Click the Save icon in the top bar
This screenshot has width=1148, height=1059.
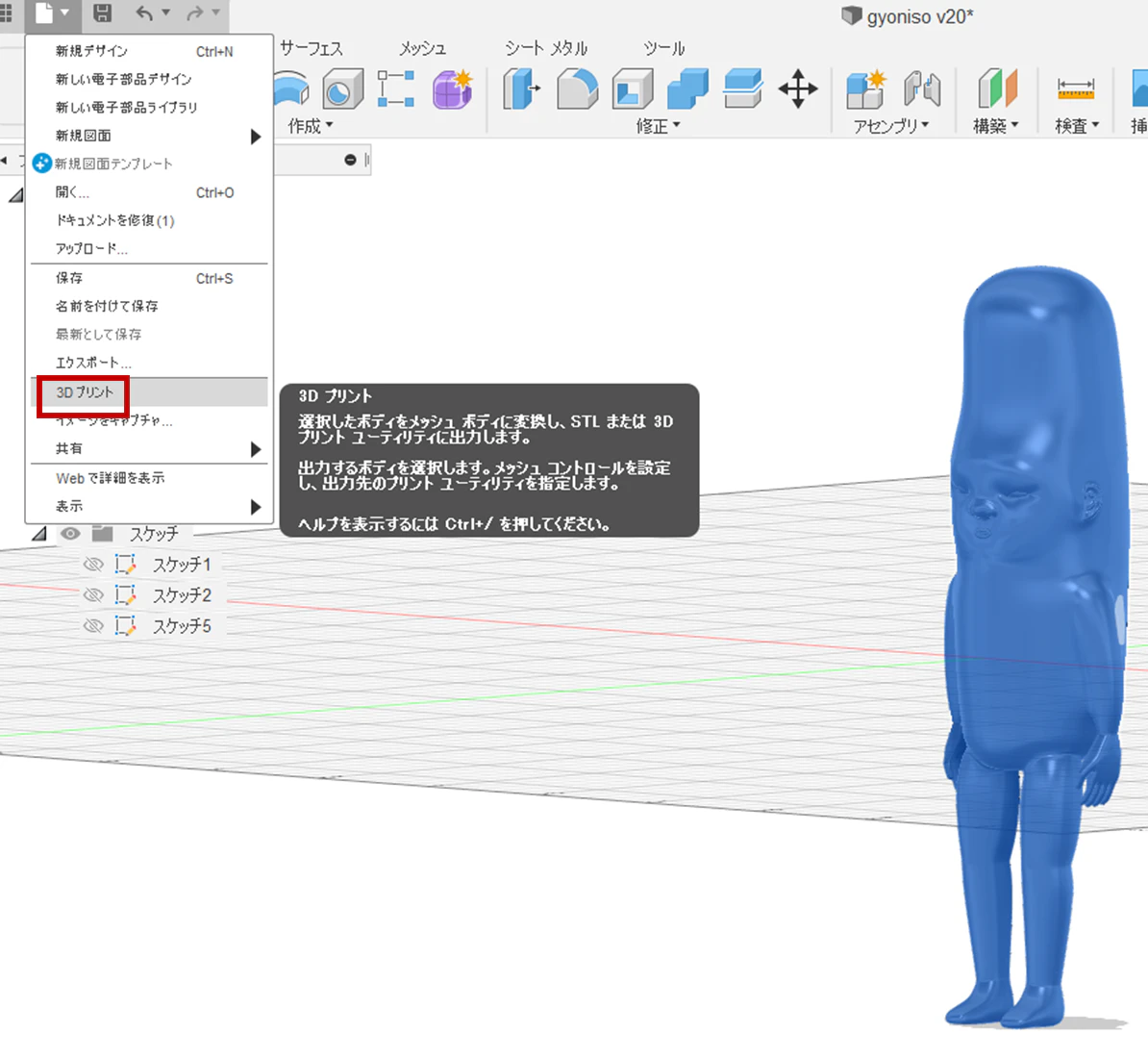tap(103, 13)
